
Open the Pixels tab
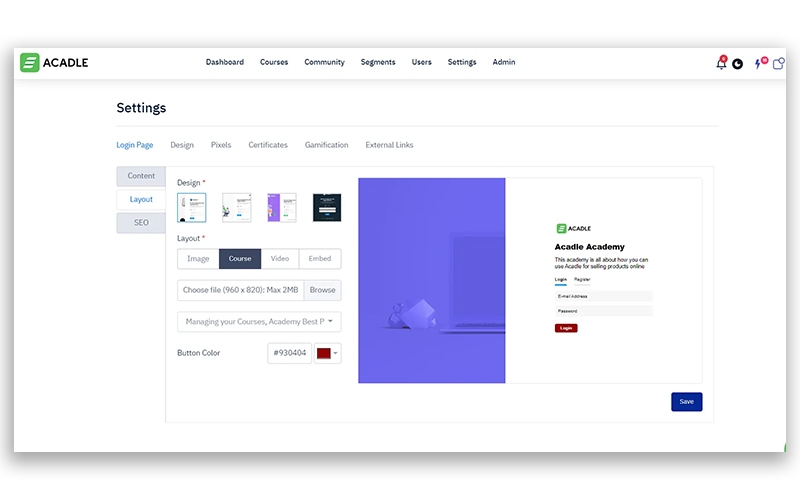[221, 145]
